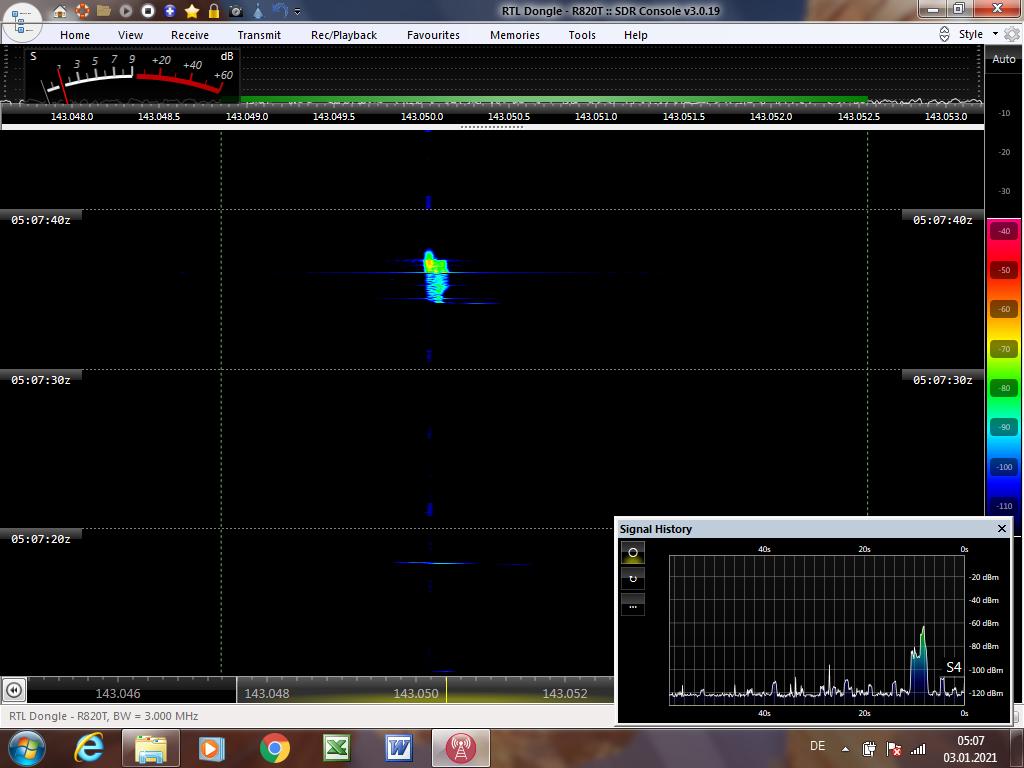1024x768 pixels.
Task: Click the house icon in quick access toolbar
Action: tap(59, 11)
